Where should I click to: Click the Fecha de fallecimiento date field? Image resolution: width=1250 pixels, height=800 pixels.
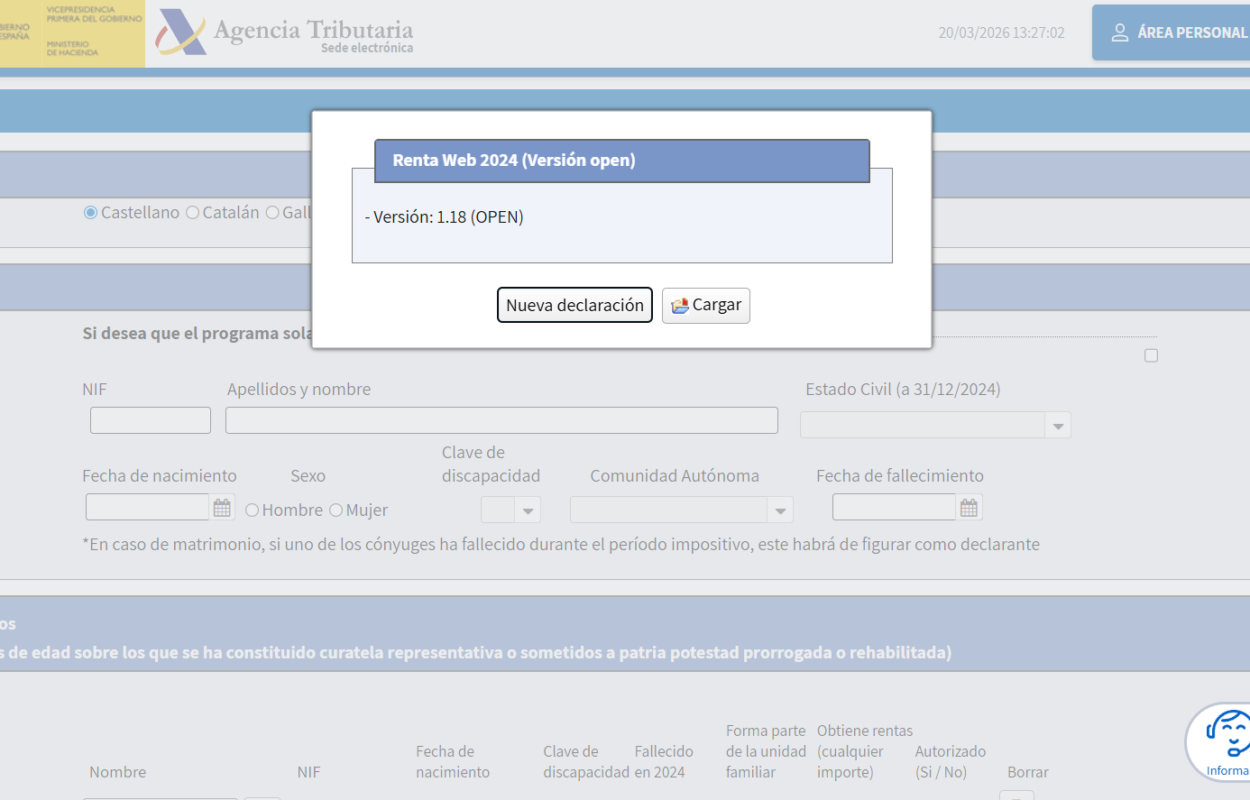click(893, 508)
